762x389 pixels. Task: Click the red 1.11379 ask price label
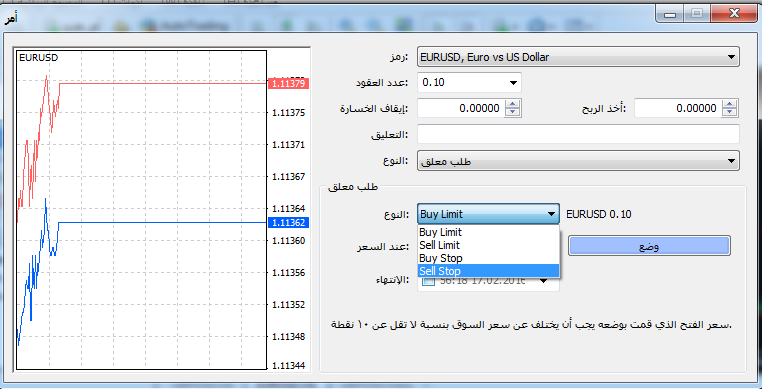coord(289,84)
